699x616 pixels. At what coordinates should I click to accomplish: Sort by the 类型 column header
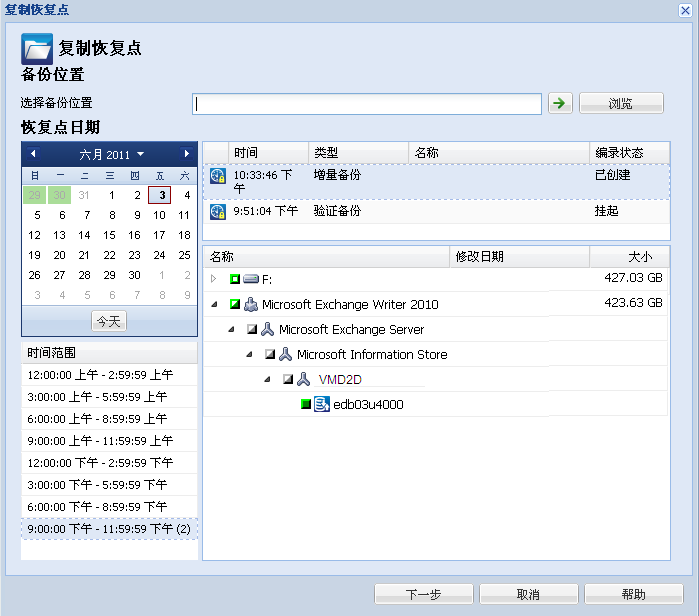(x=357, y=153)
